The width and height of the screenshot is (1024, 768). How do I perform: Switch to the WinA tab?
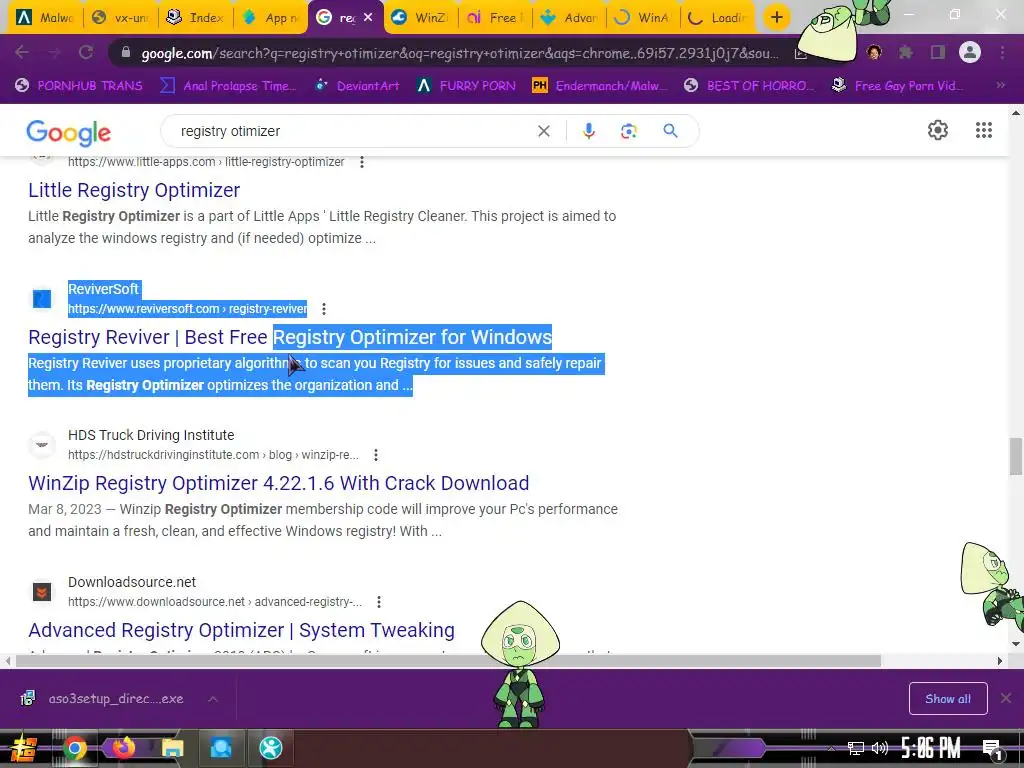(x=644, y=18)
